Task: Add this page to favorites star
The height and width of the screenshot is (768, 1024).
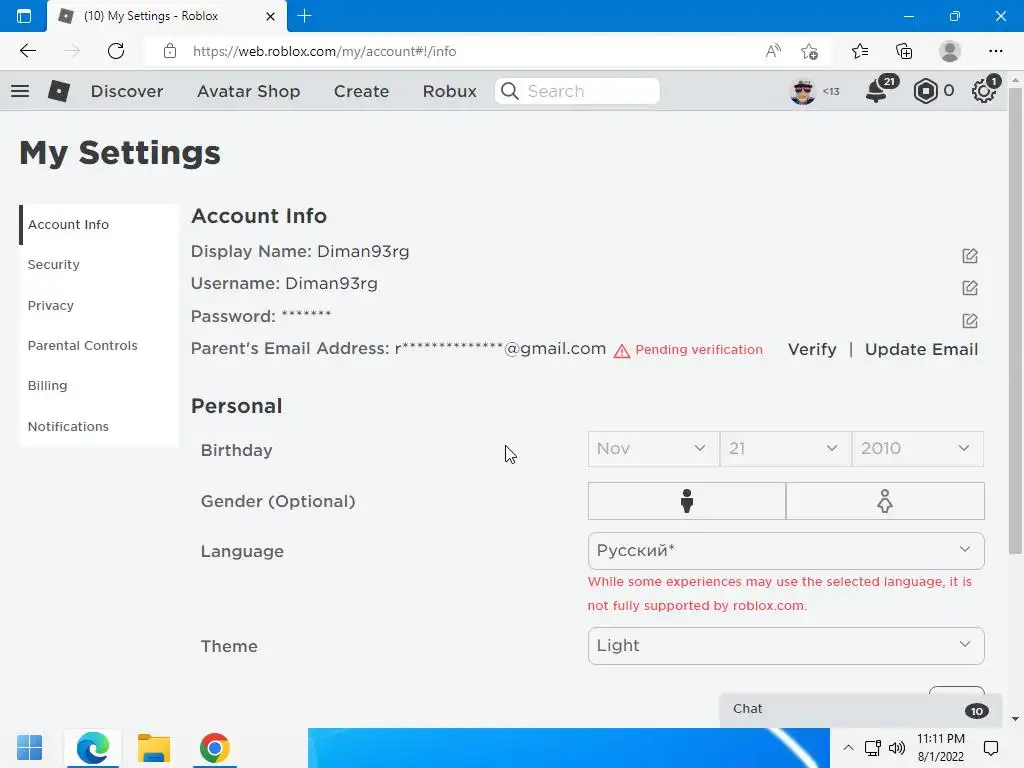Action: point(809,51)
